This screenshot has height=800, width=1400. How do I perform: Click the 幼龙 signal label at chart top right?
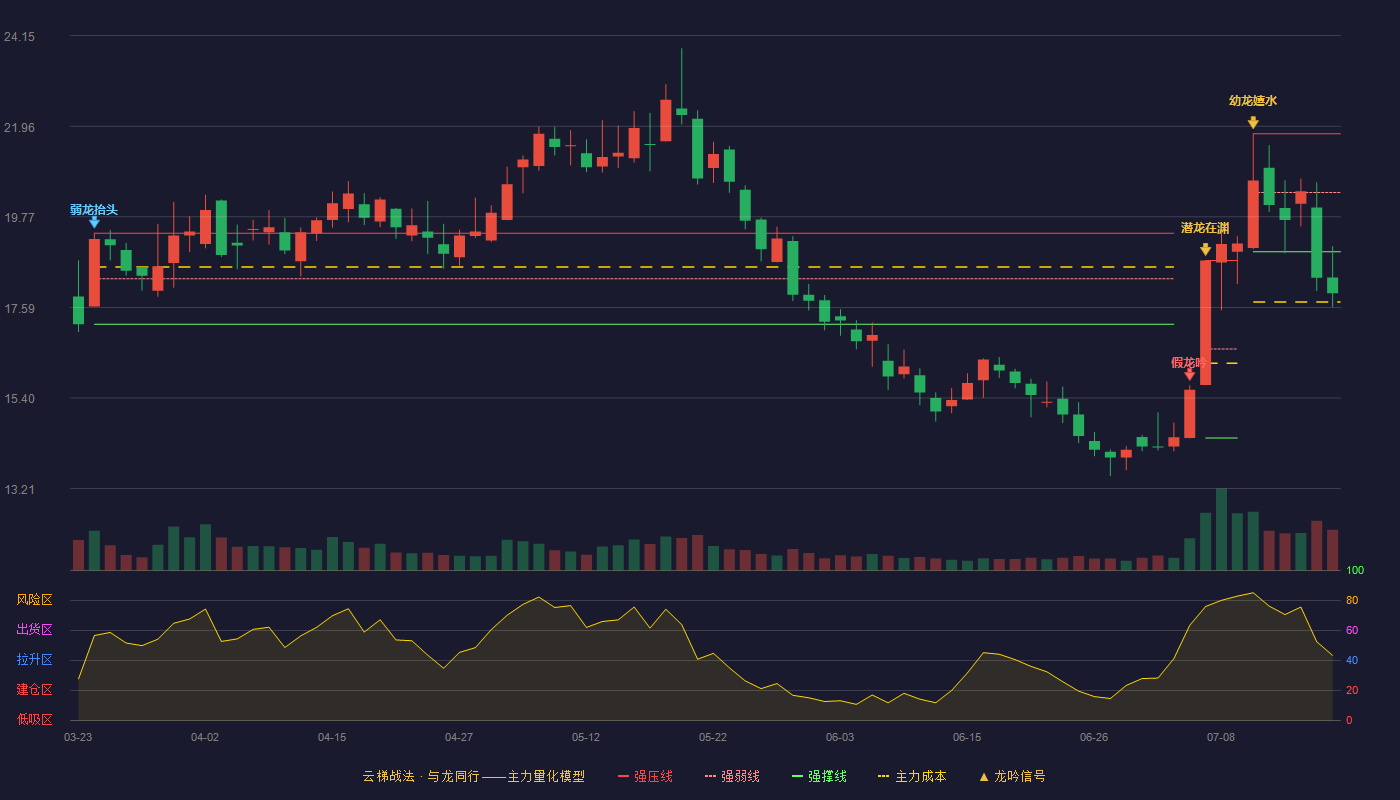[x=1253, y=100]
